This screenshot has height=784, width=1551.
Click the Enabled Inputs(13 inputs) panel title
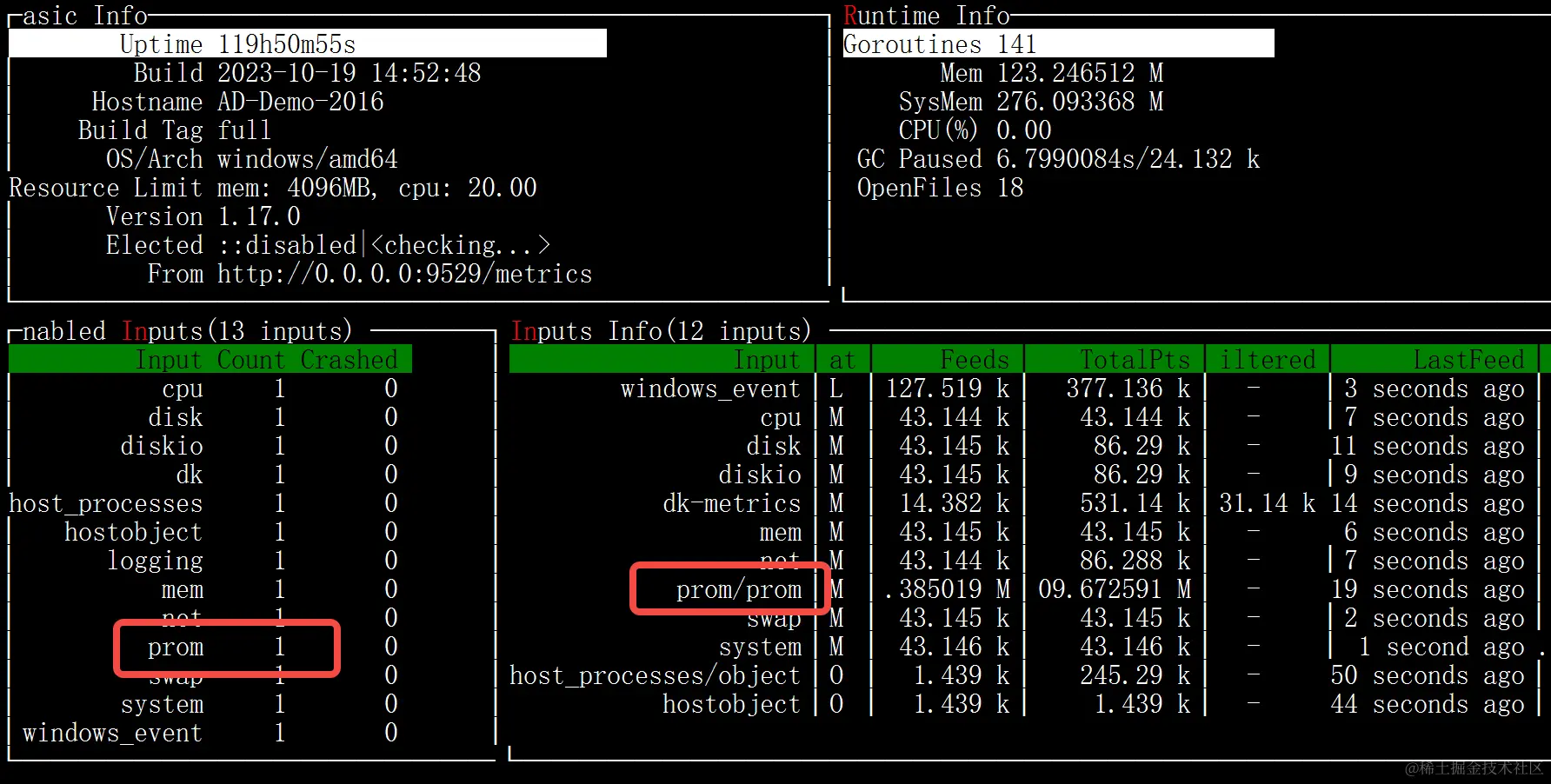[187, 330]
